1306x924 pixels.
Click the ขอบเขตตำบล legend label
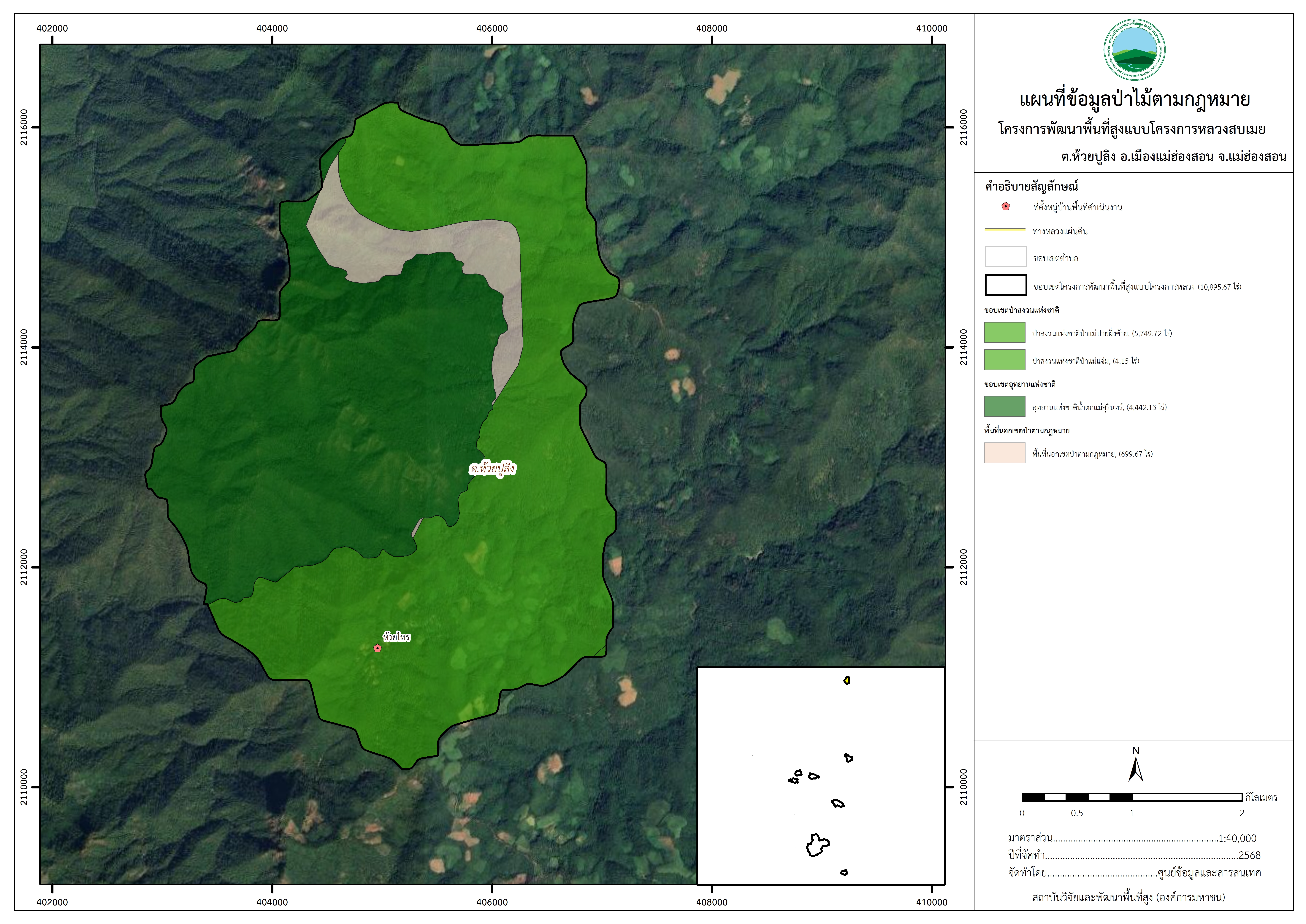pos(1056,258)
